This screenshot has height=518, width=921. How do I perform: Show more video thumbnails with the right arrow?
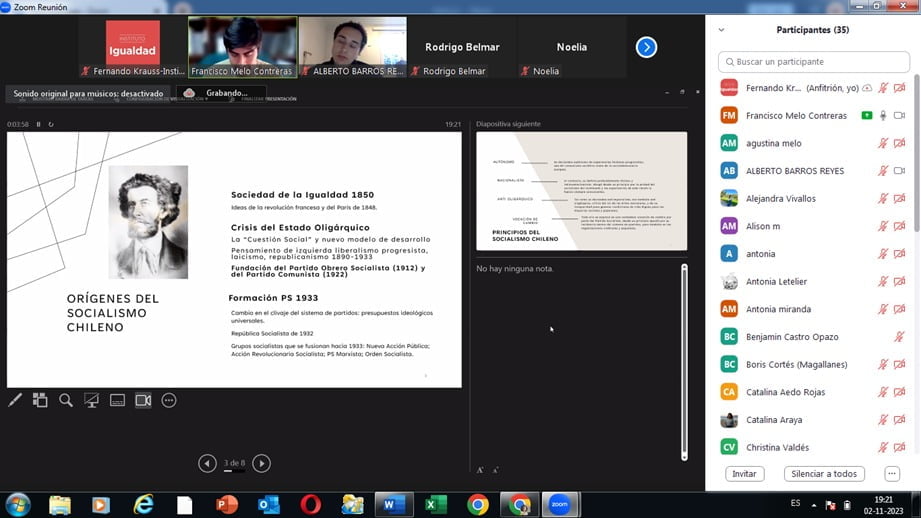pos(646,47)
